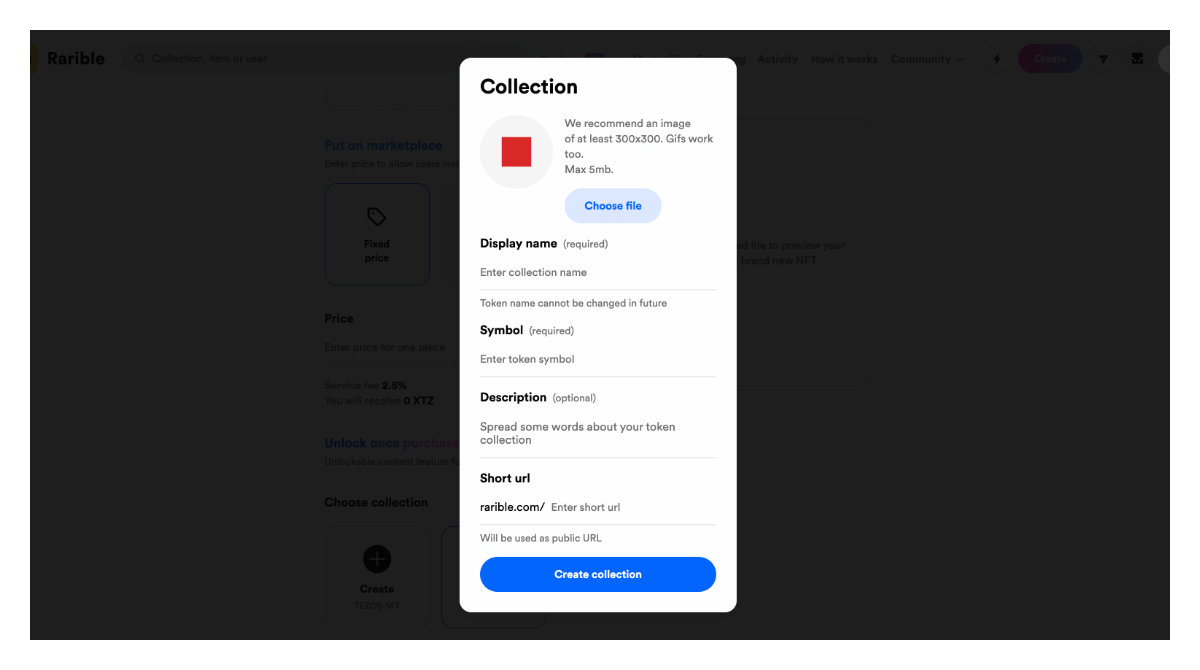Open the Tezos wallet funnel icon
The image size is (1200, 670).
[x=1103, y=59]
